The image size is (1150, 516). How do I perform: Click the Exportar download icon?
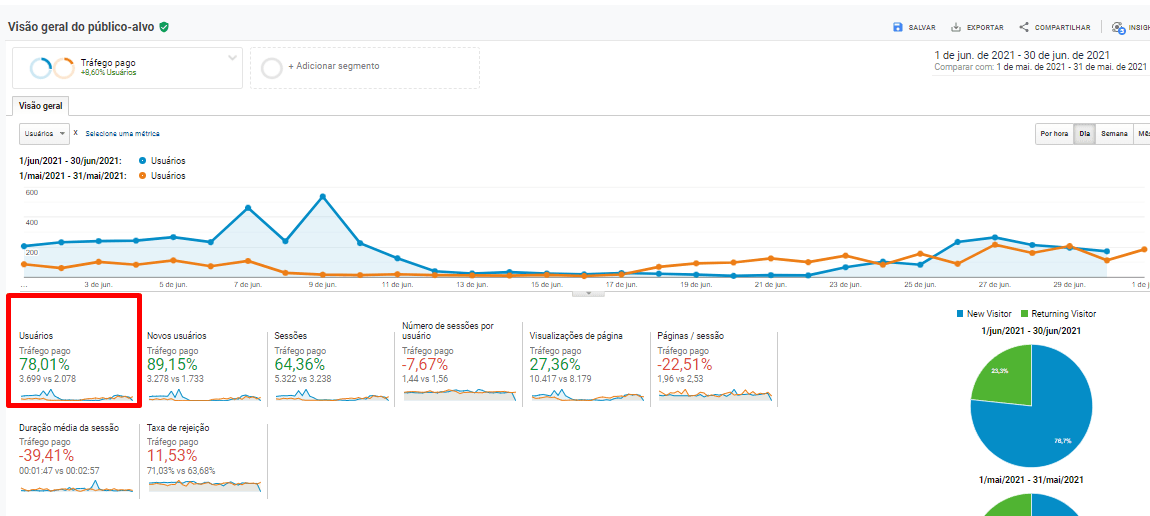pyautogui.click(x=956, y=27)
